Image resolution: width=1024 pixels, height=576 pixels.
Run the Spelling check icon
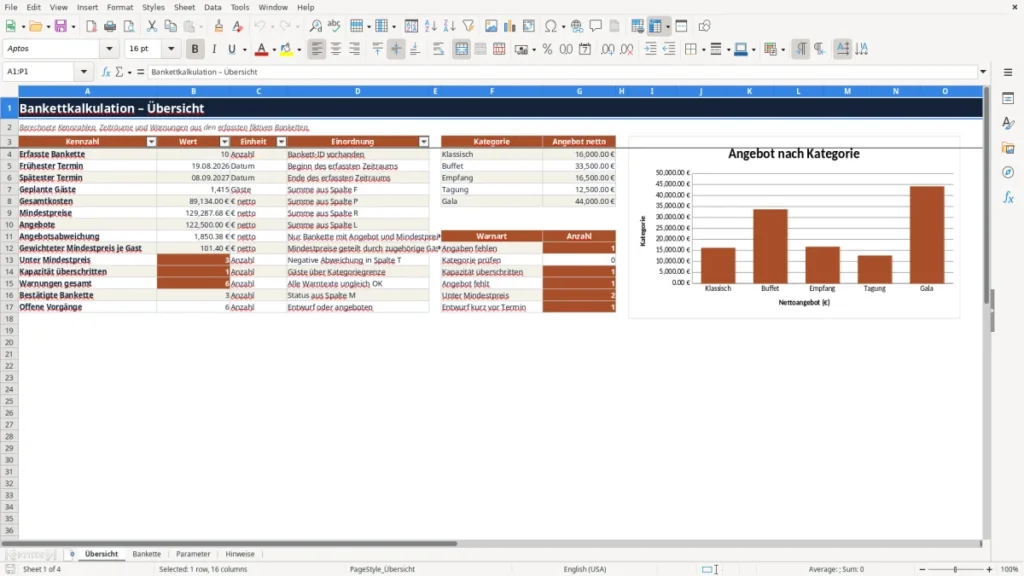[x=334, y=26]
